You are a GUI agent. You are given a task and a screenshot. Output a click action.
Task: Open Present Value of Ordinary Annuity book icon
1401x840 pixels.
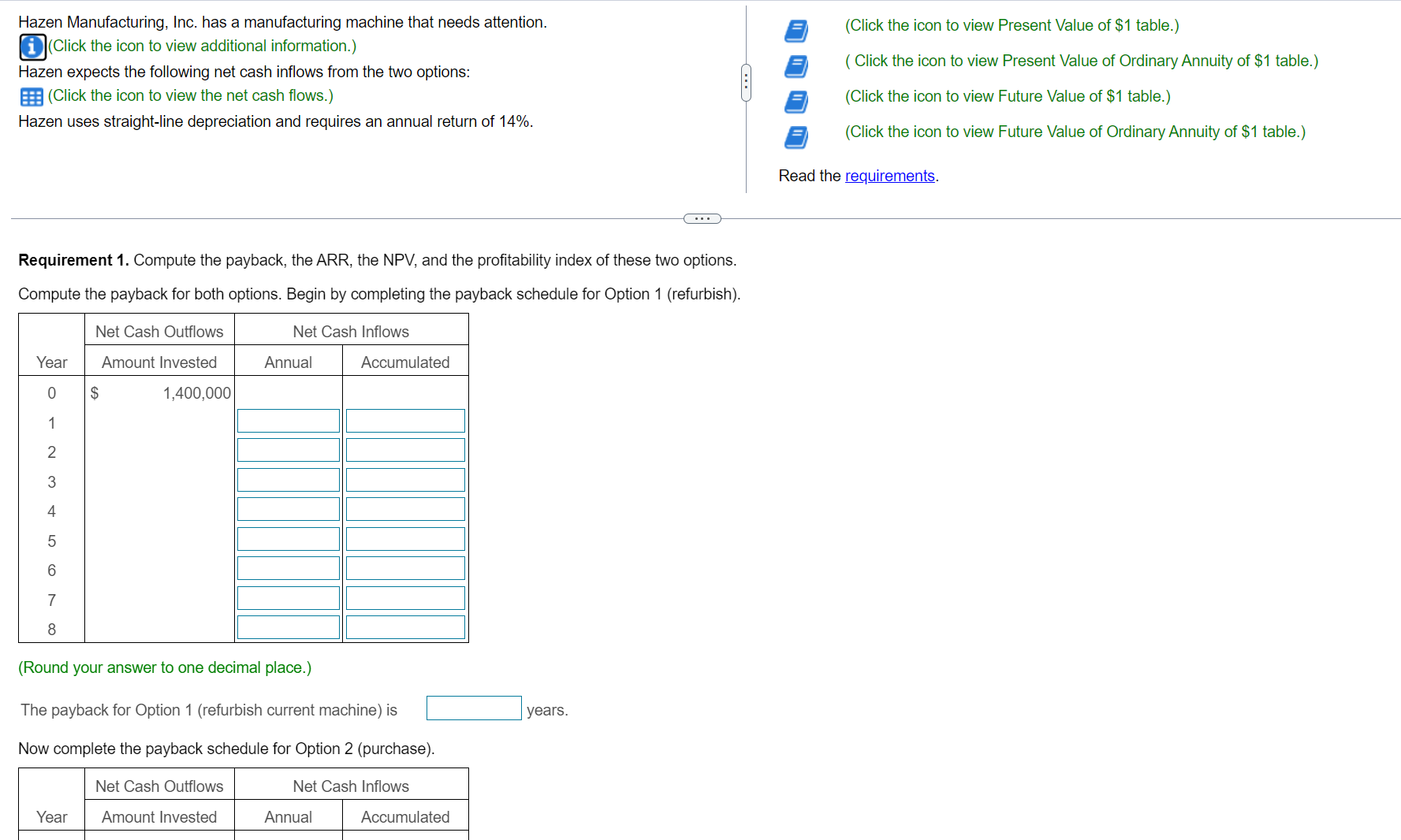click(796, 66)
